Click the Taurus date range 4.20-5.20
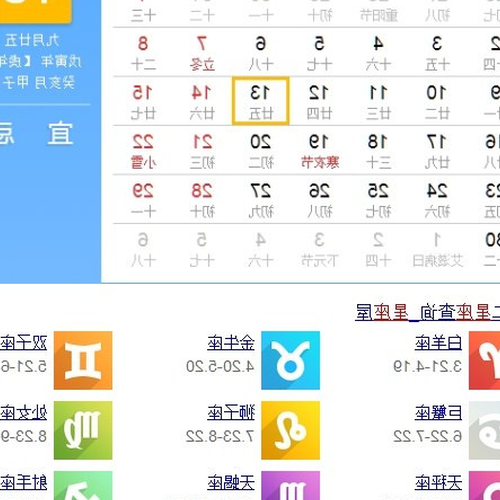This screenshot has height=500, width=500. coord(220,367)
